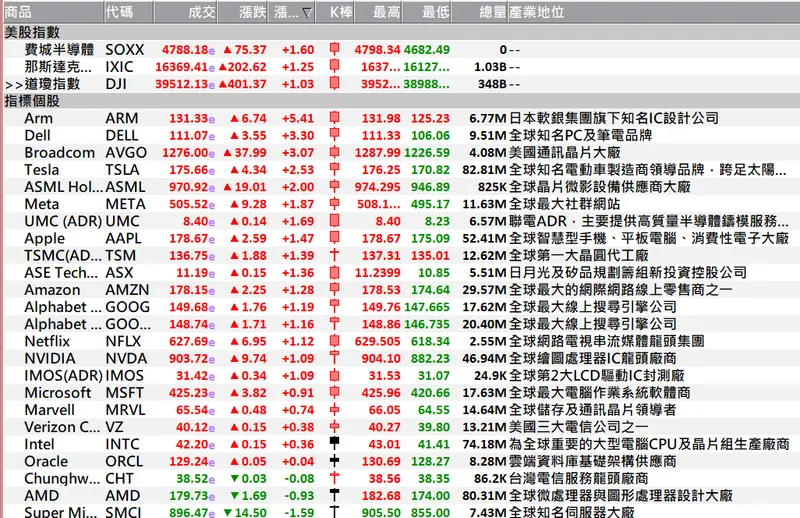Open the GOOG candlestick icon
The height and width of the screenshot is (518, 800).
coord(334,306)
